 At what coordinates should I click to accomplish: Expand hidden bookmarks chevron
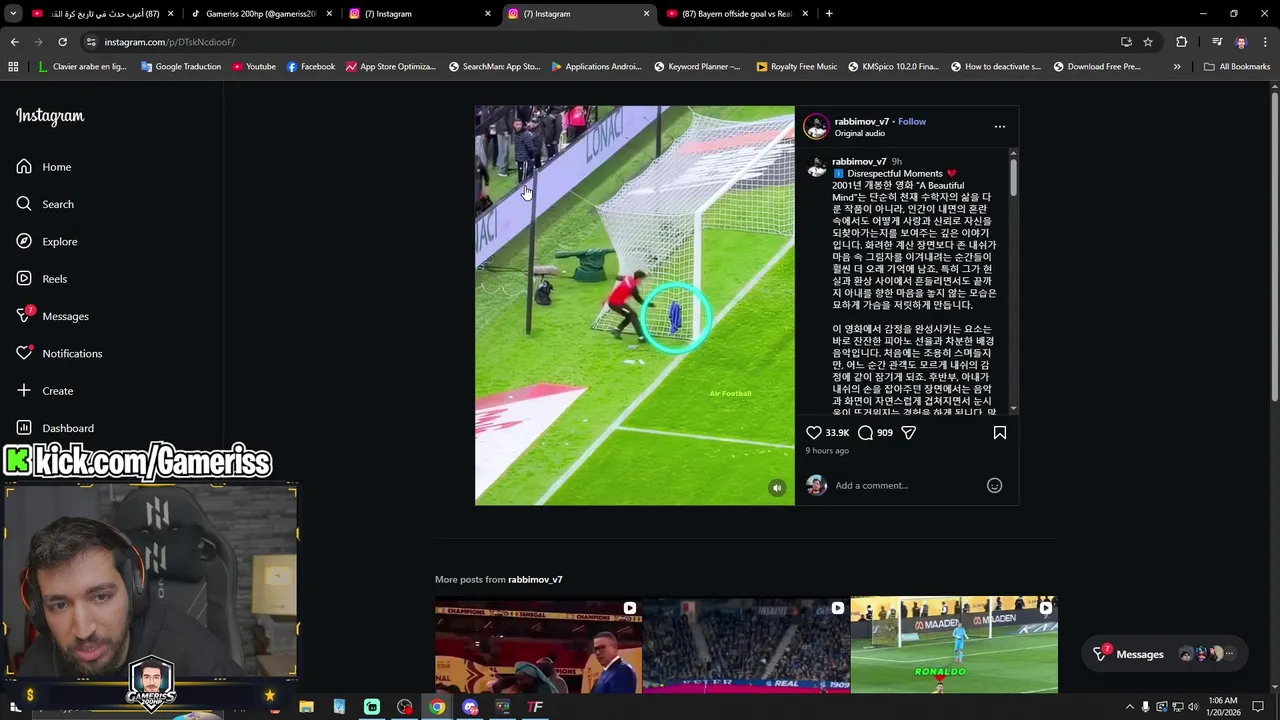click(x=1177, y=67)
